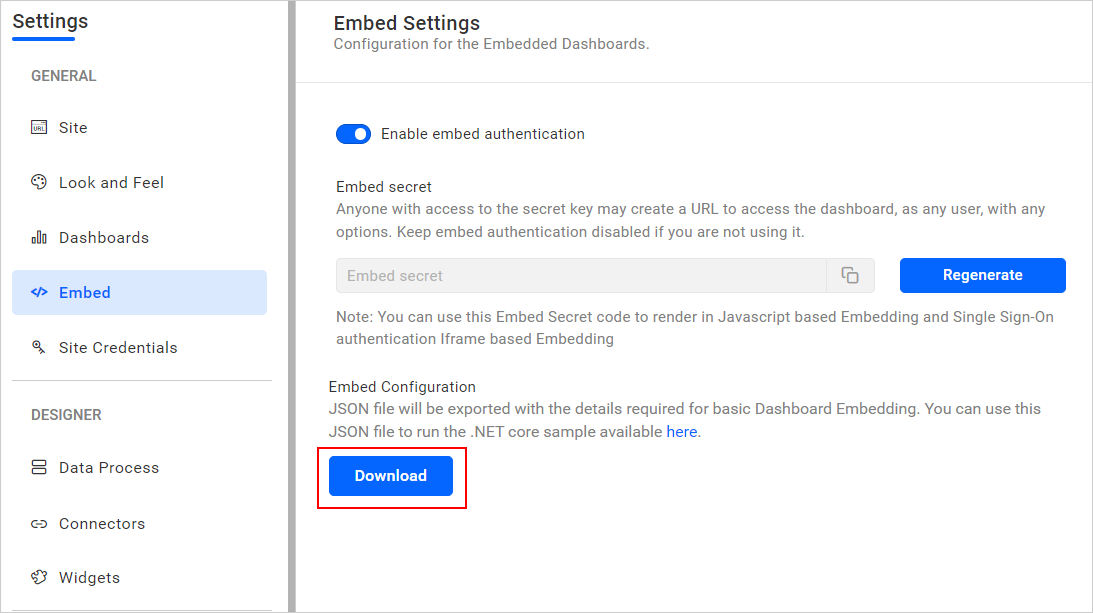Open Look and Feel settings via its face icon
This screenshot has height=613, width=1093.
pyautogui.click(x=39, y=182)
